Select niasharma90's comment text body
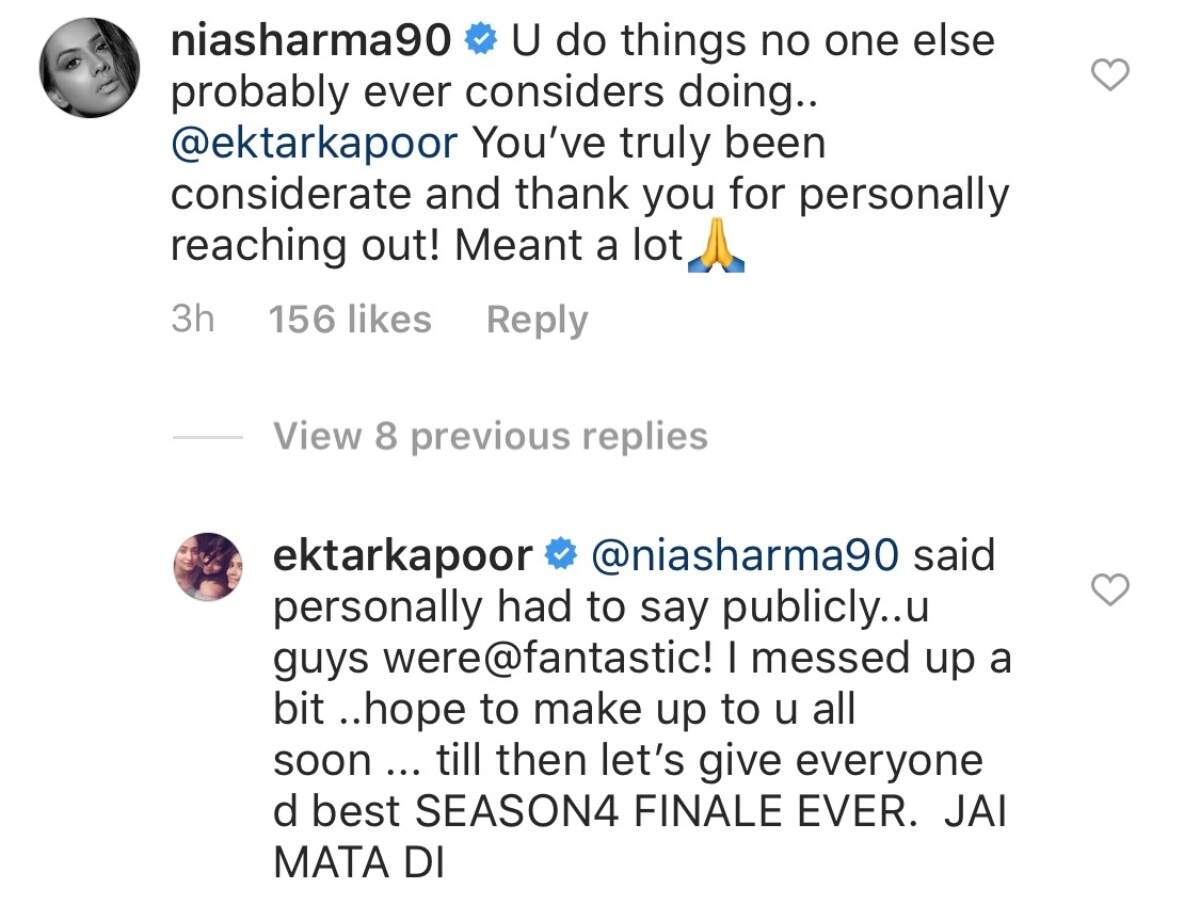The width and height of the screenshot is (1200, 900). 590,144
